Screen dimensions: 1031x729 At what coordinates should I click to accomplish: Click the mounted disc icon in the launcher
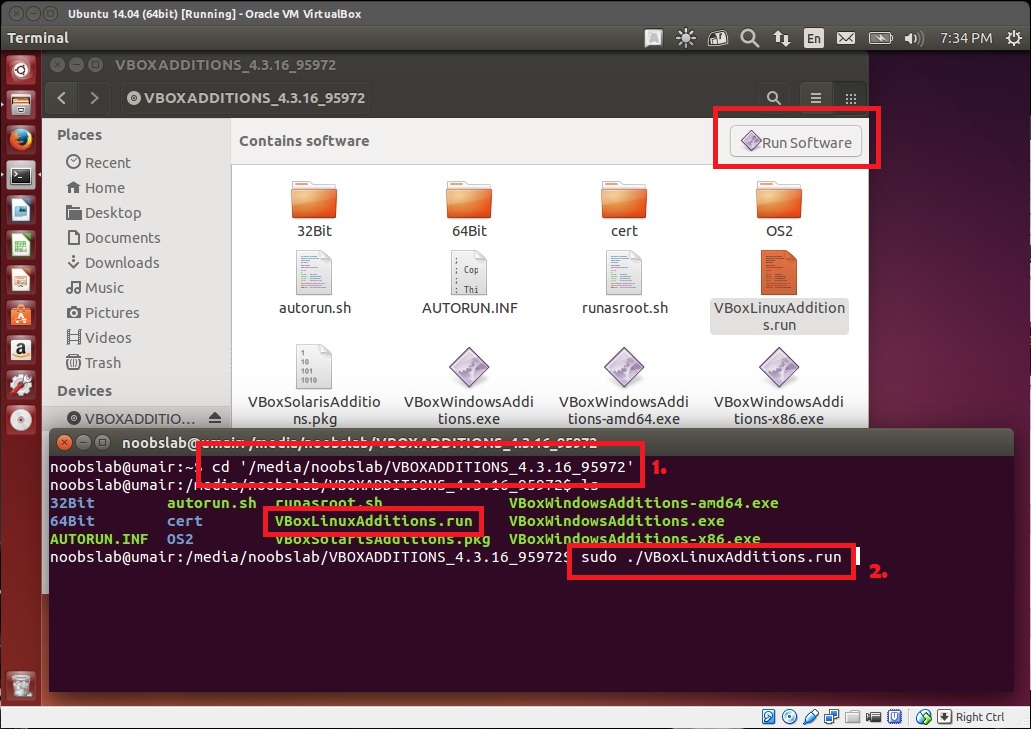[x=20, y=420]
